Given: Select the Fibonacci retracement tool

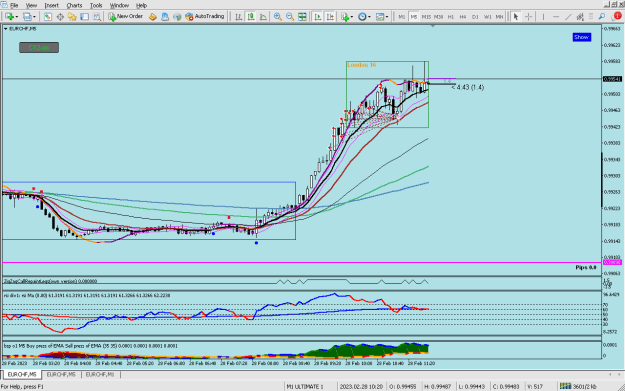Looking at the screenshot, I should click(591, 17).
